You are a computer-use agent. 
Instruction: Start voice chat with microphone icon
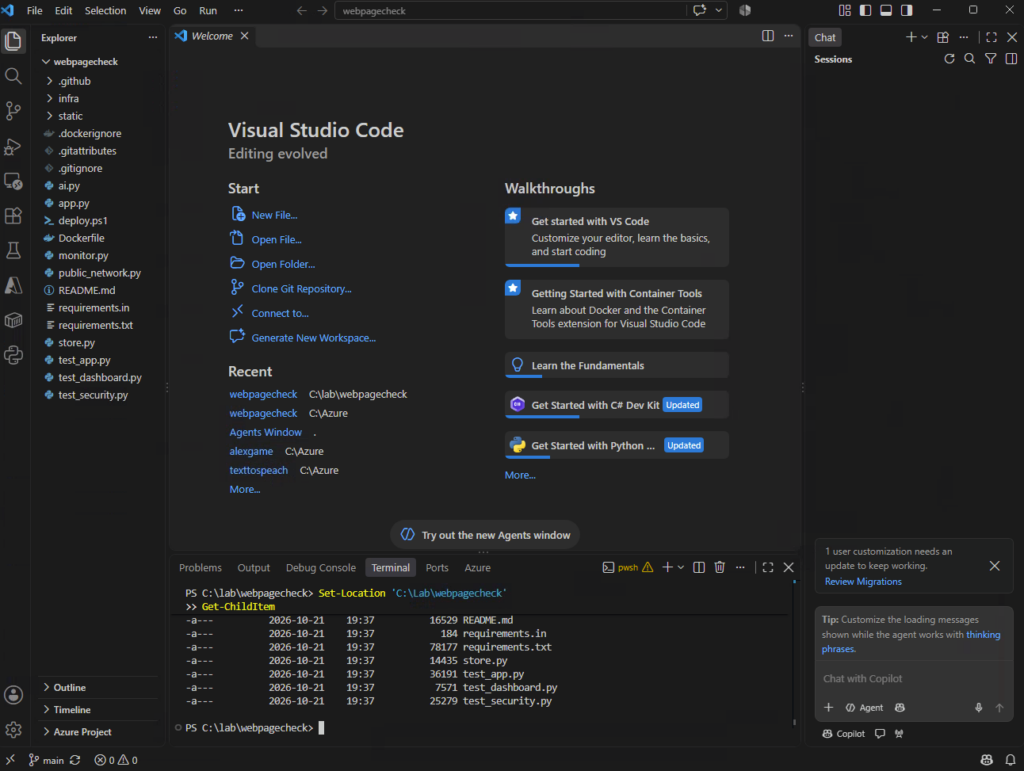pyautogui.click(x=978, y=708)
